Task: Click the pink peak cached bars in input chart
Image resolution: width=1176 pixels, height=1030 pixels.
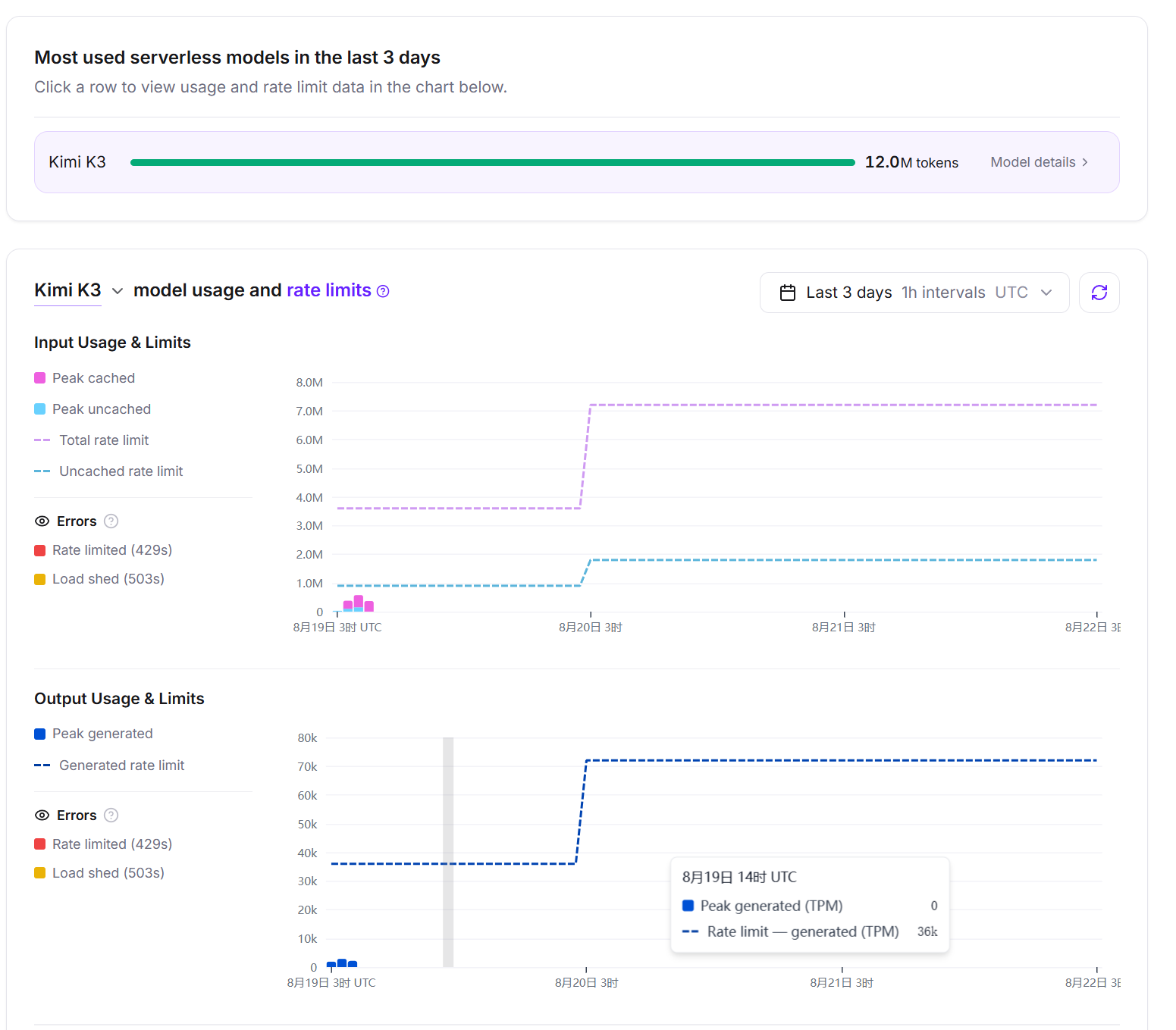Action: (x=359, y=603)
